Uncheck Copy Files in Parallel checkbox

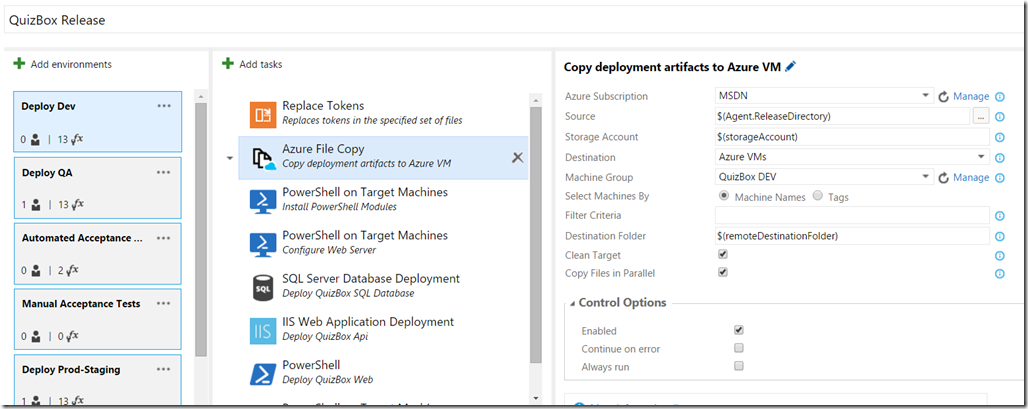pyautogui.click(x=722, y=272)
